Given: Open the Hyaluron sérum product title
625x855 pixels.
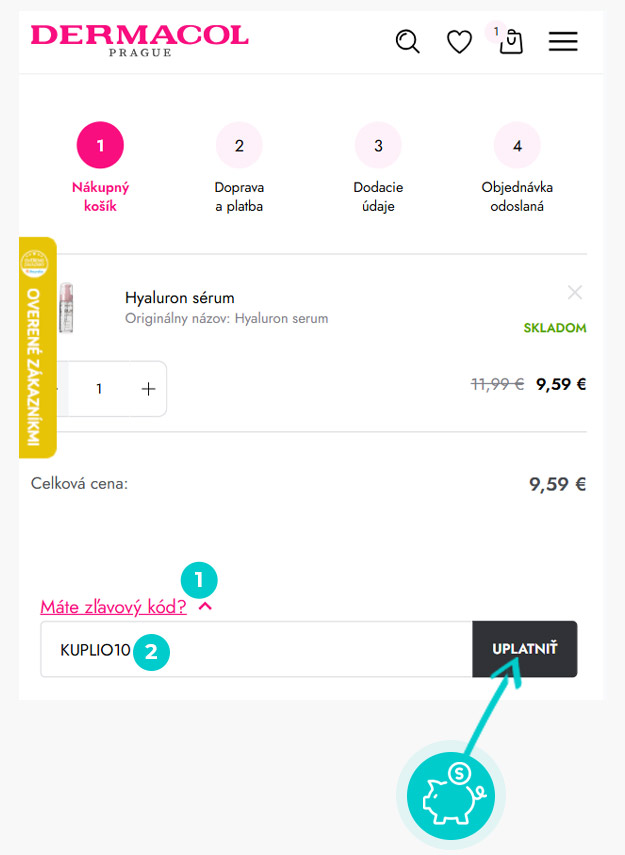Looking at the screenshot, I should [179, 298].
